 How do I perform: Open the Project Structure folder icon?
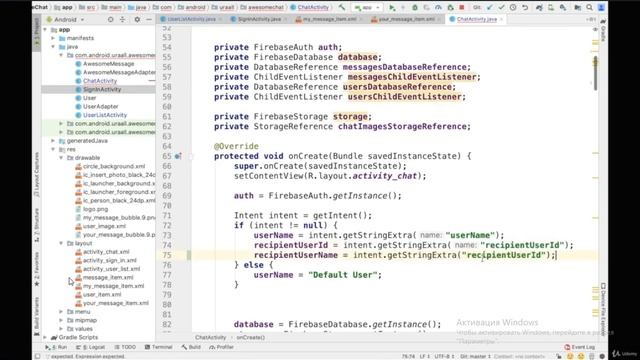pos(578,7)
